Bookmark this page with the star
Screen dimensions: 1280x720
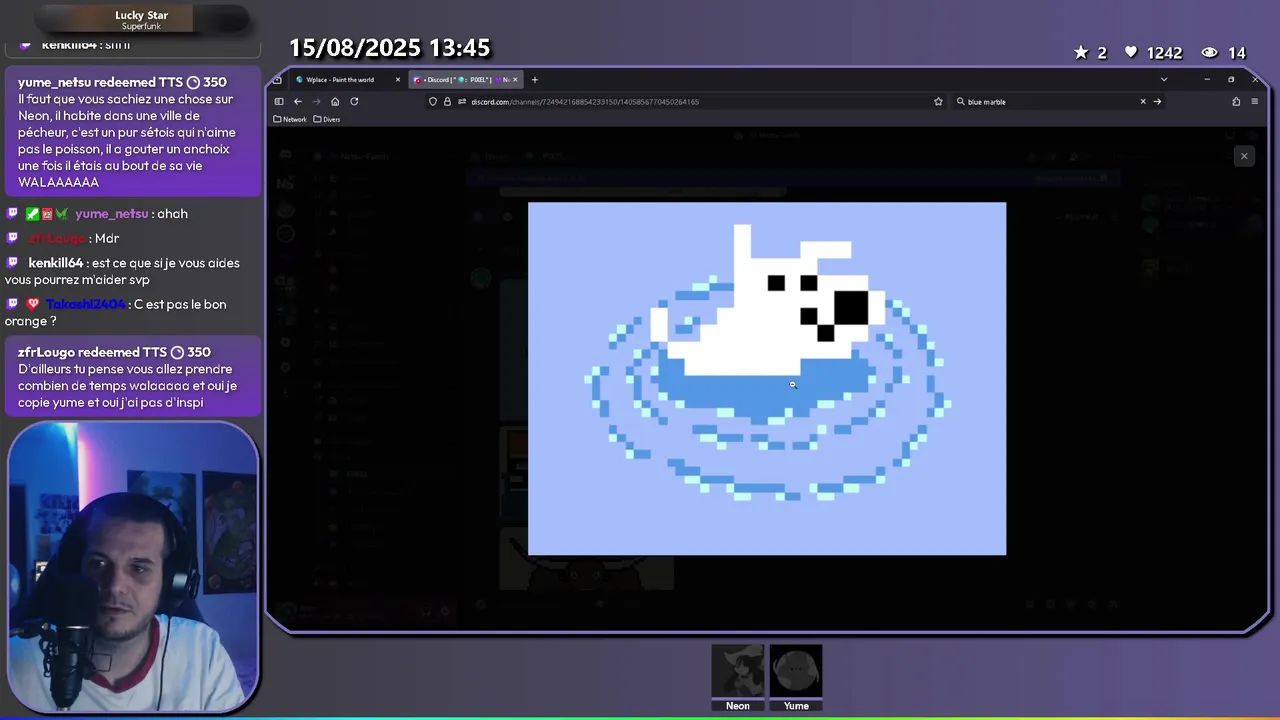(938, 101)
